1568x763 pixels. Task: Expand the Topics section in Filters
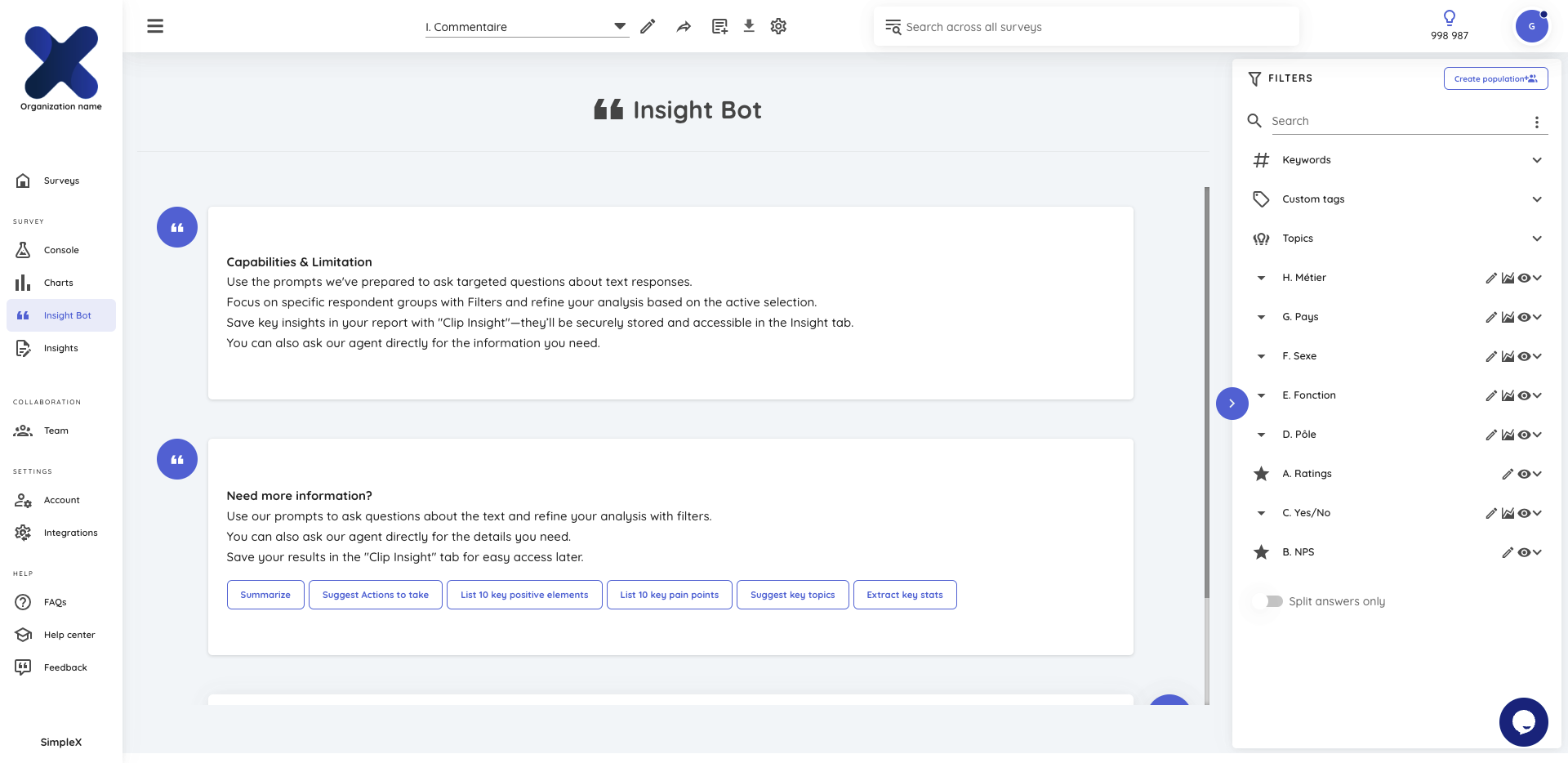(x=1538, y=238)
